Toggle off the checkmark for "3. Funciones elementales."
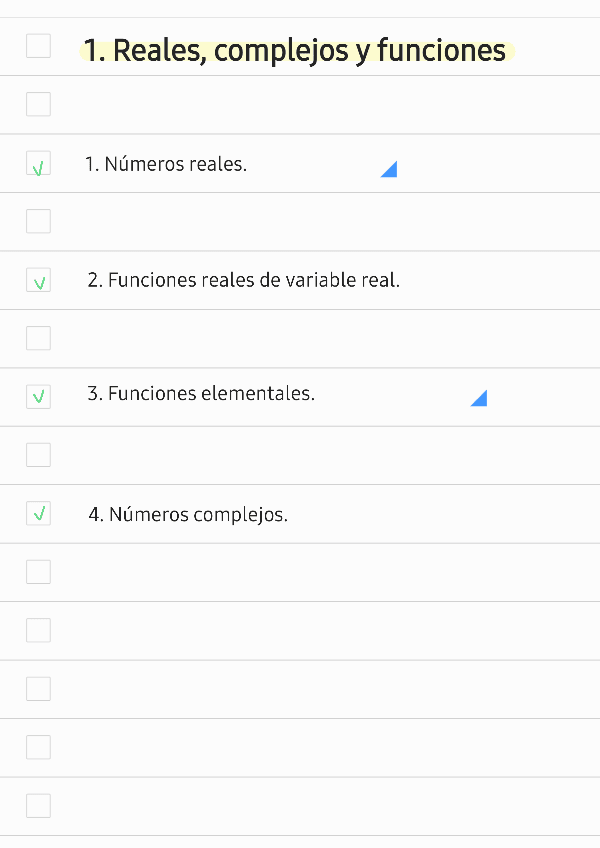Image resolution: width=600 pixels, height=848 pixels. click(x=38, y=396)
